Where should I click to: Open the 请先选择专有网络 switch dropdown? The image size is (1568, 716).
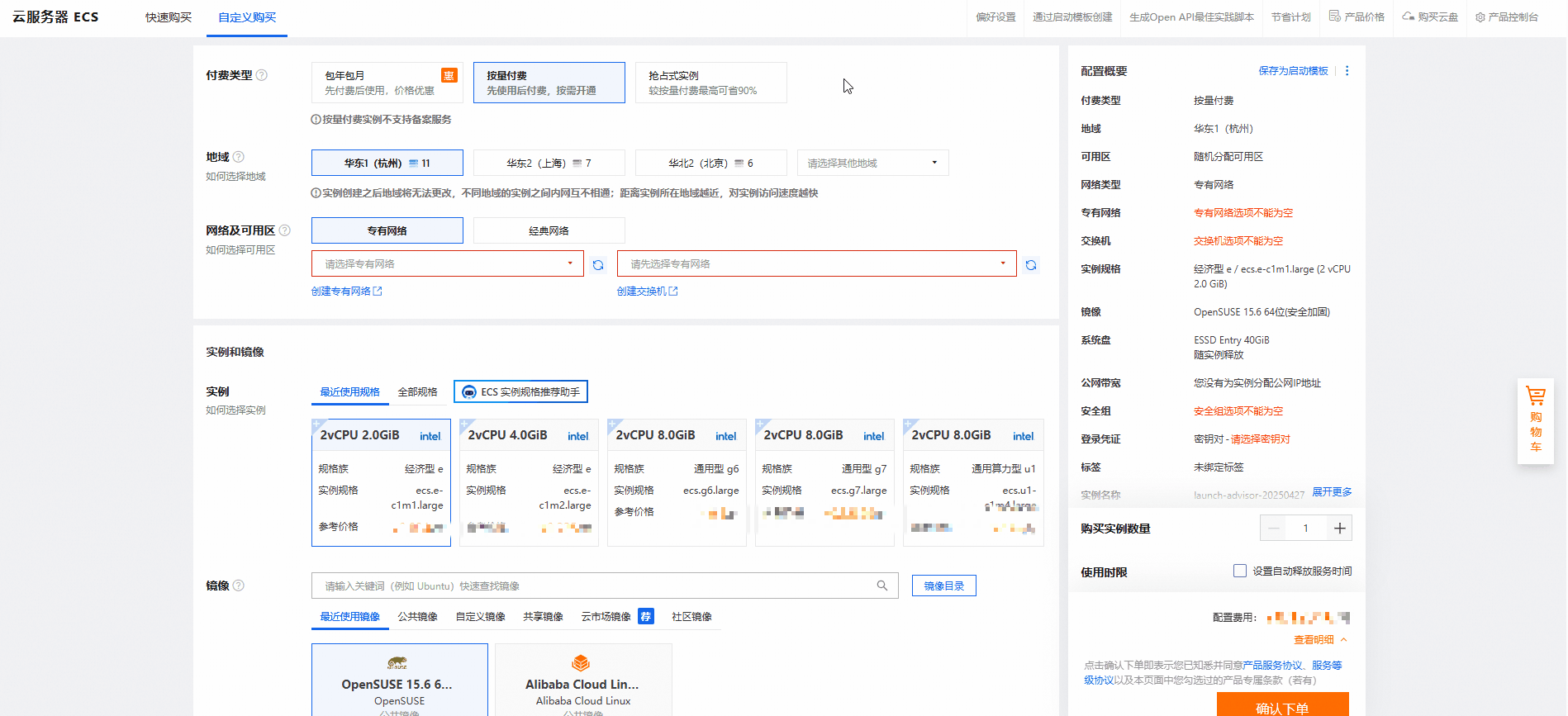pyautogui.click(x=817, y=263)
